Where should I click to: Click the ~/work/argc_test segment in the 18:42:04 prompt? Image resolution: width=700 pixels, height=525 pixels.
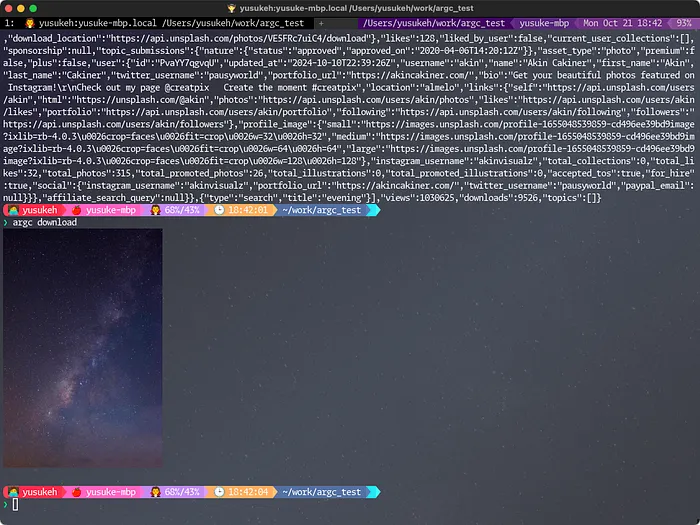pos(321,492)
